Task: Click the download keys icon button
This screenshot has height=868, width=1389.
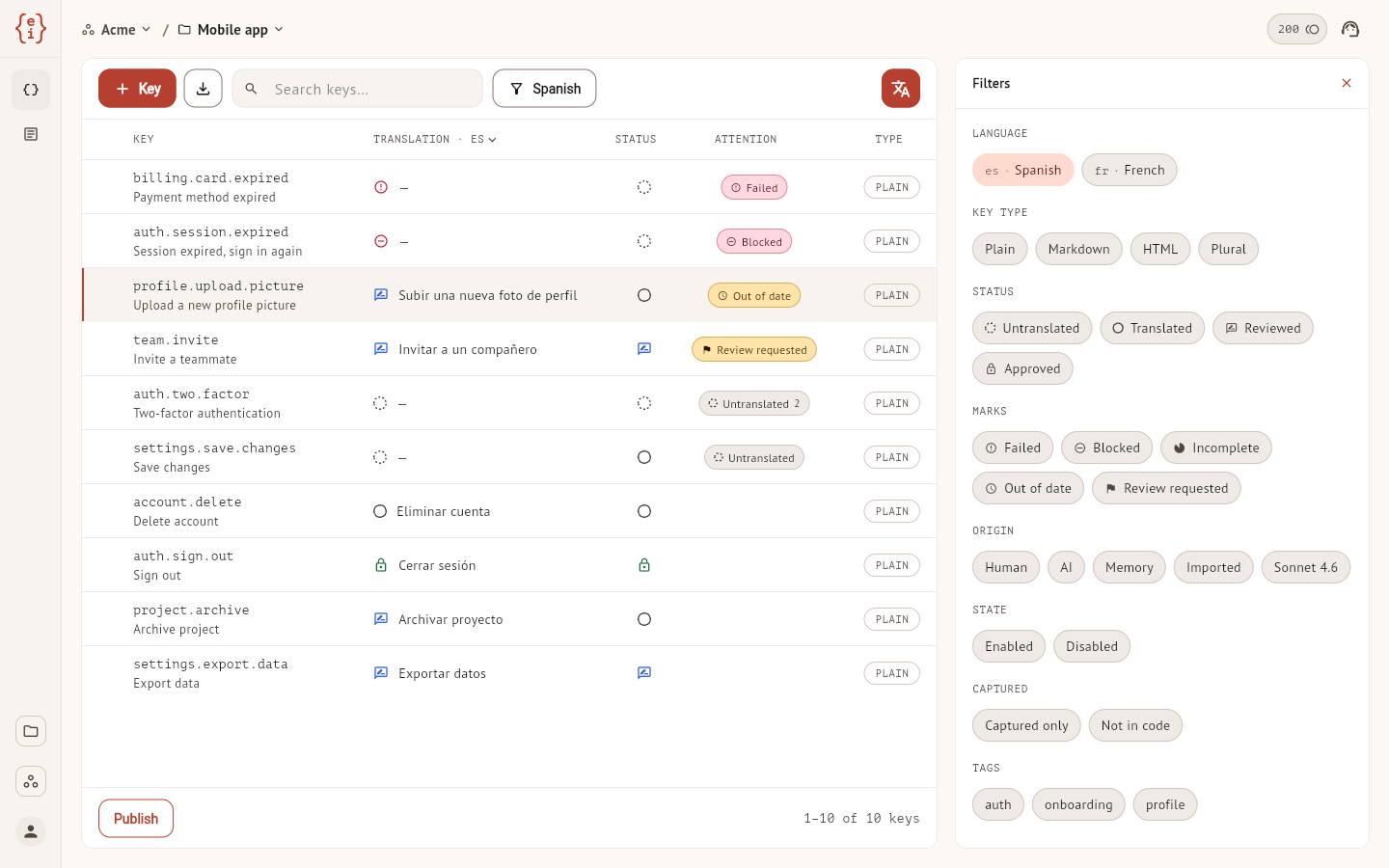Action: click(x=204, y=89)
